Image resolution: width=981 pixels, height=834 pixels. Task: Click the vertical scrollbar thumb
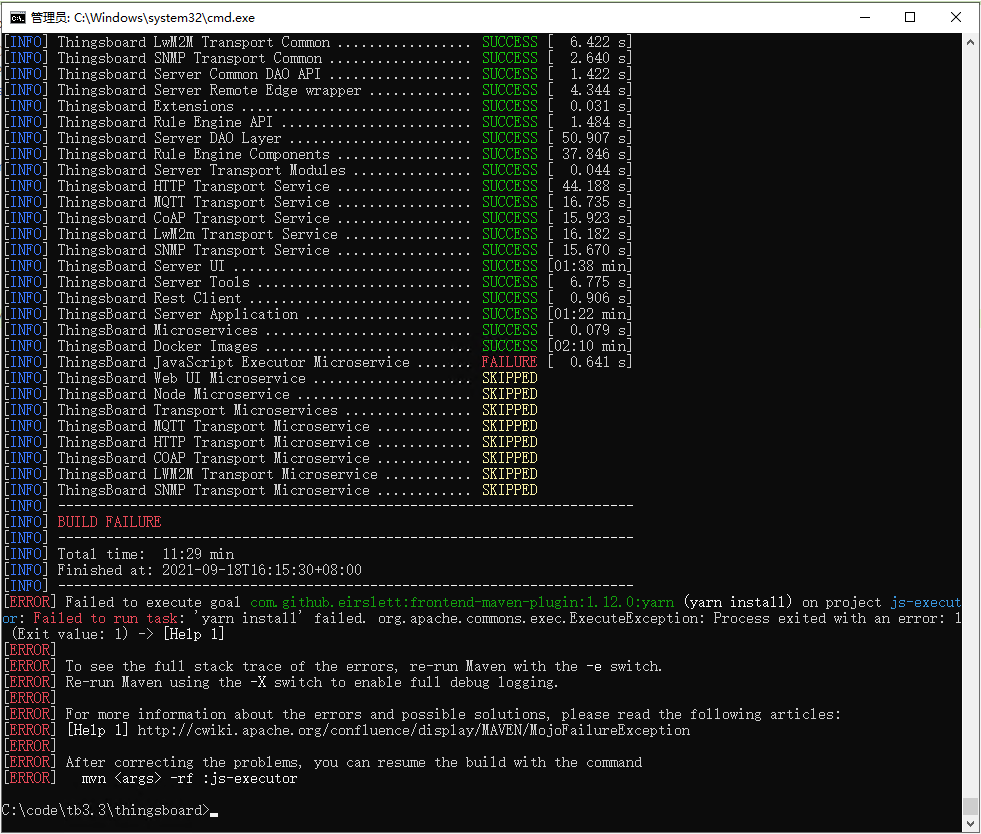tap(970, 806)
